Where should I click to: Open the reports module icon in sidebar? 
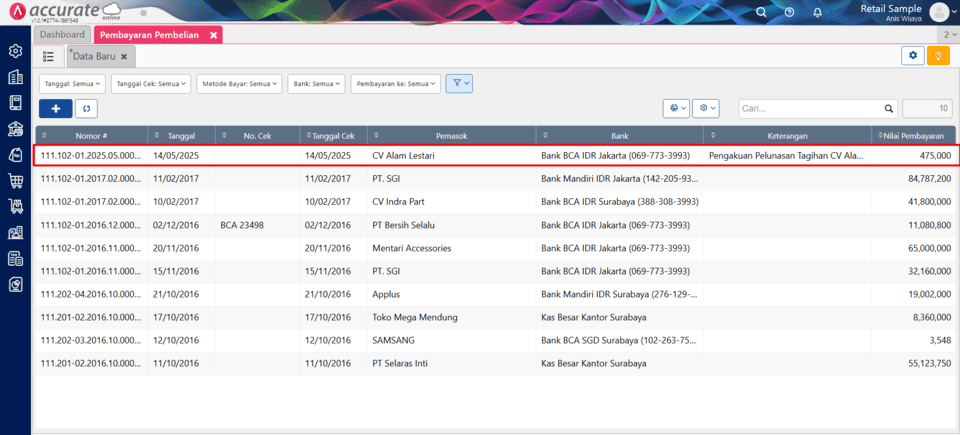pyautogui.click(x=15, y=284)
